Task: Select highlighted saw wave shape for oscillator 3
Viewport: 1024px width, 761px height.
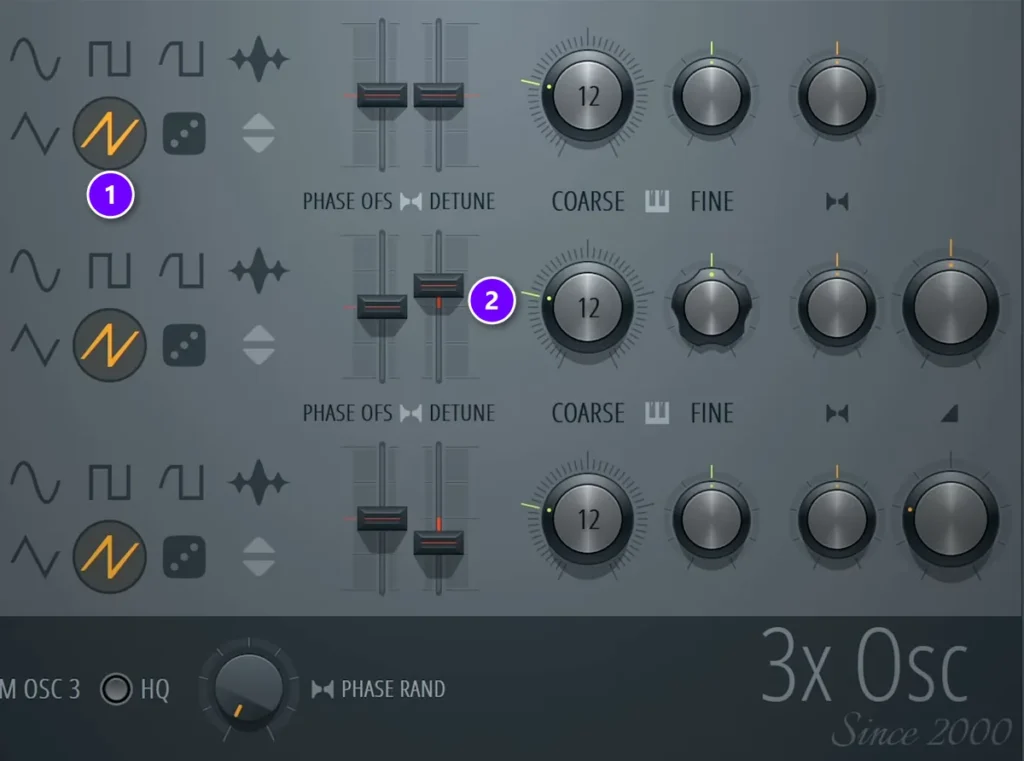Action: [x=109, y=557]
